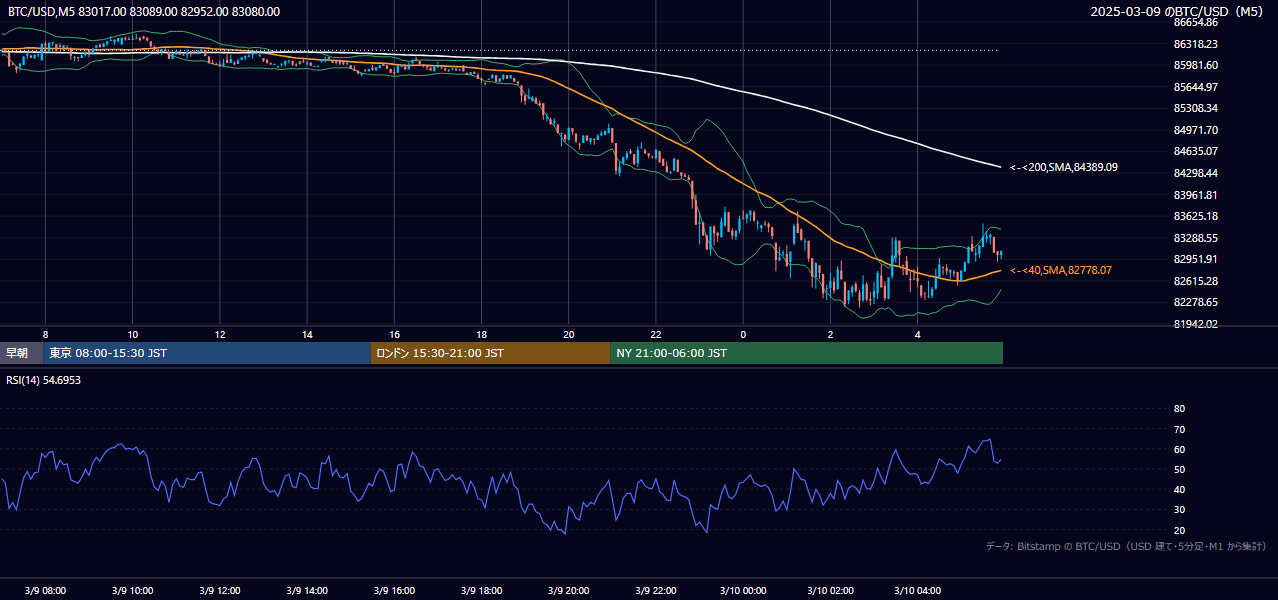Click the BTC/USD,M5 OHLC header text
1278x600 pixels.
(144, 12)
